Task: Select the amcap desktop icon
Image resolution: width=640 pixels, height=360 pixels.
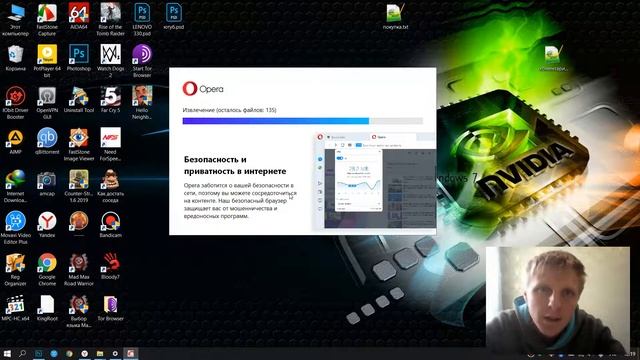Action: pyautogui.click(x=47, y=183)
